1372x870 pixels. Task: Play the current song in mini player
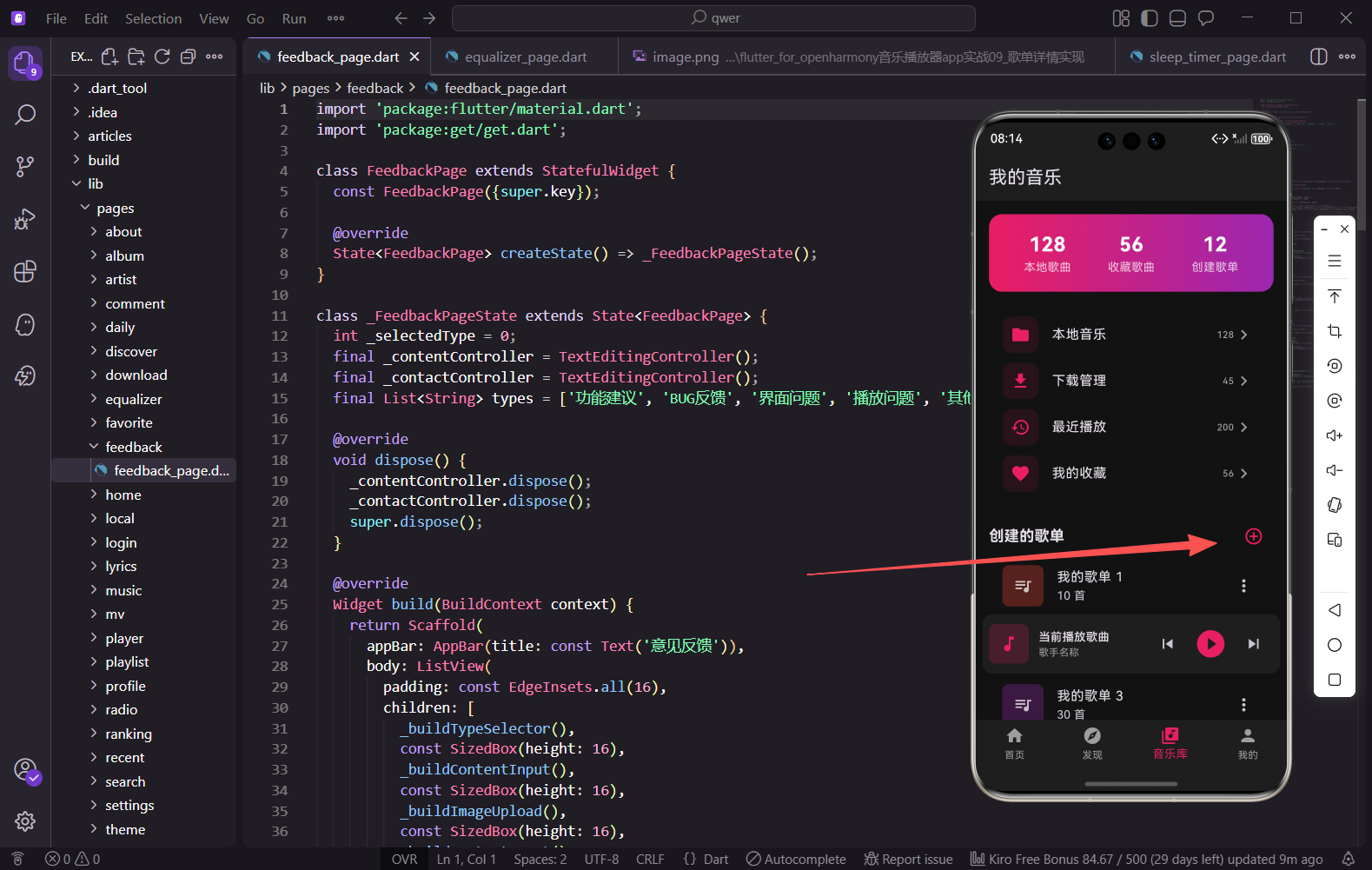[1210, 644]
